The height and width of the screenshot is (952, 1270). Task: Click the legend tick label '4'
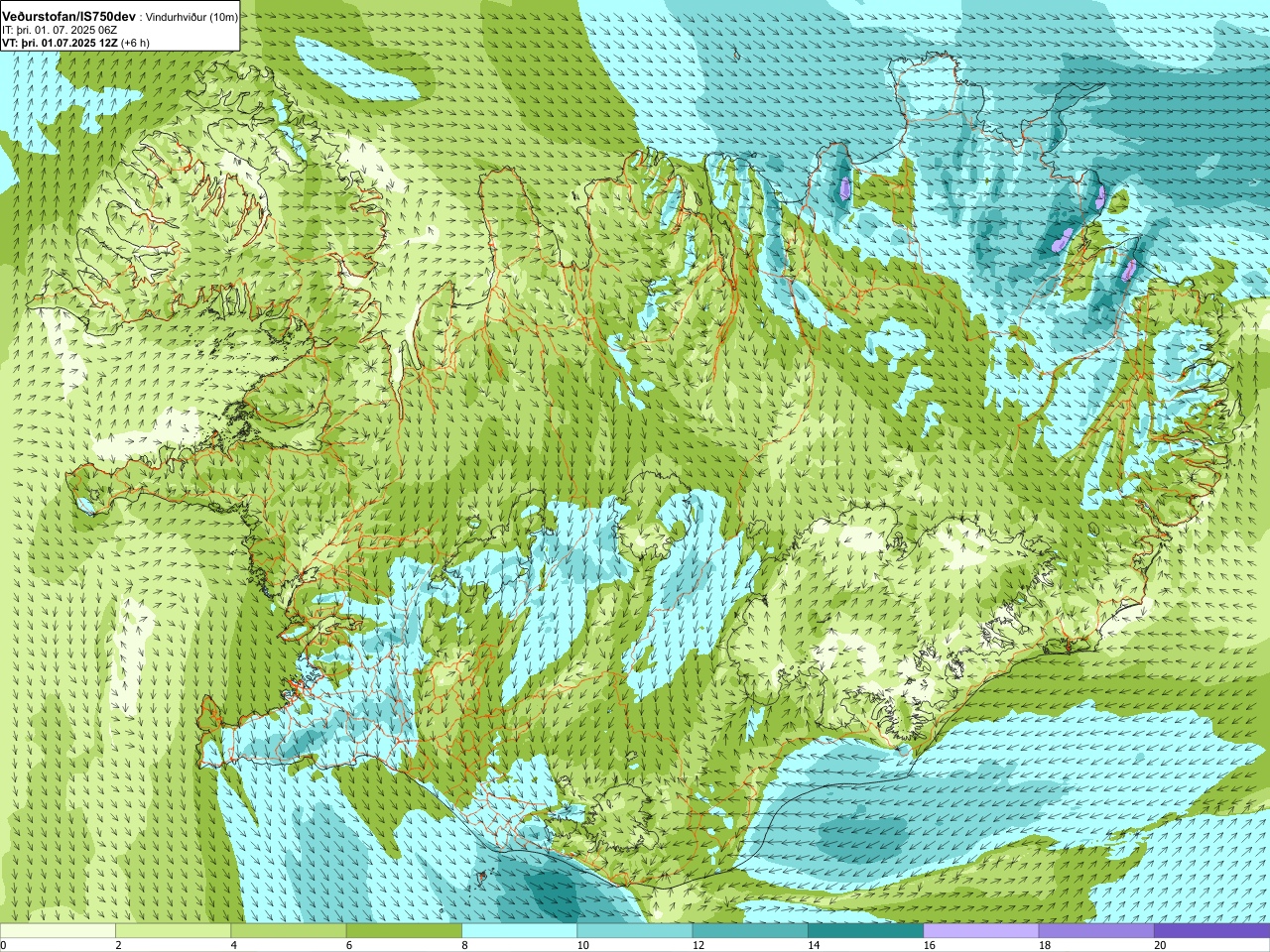tap(233, 945)
